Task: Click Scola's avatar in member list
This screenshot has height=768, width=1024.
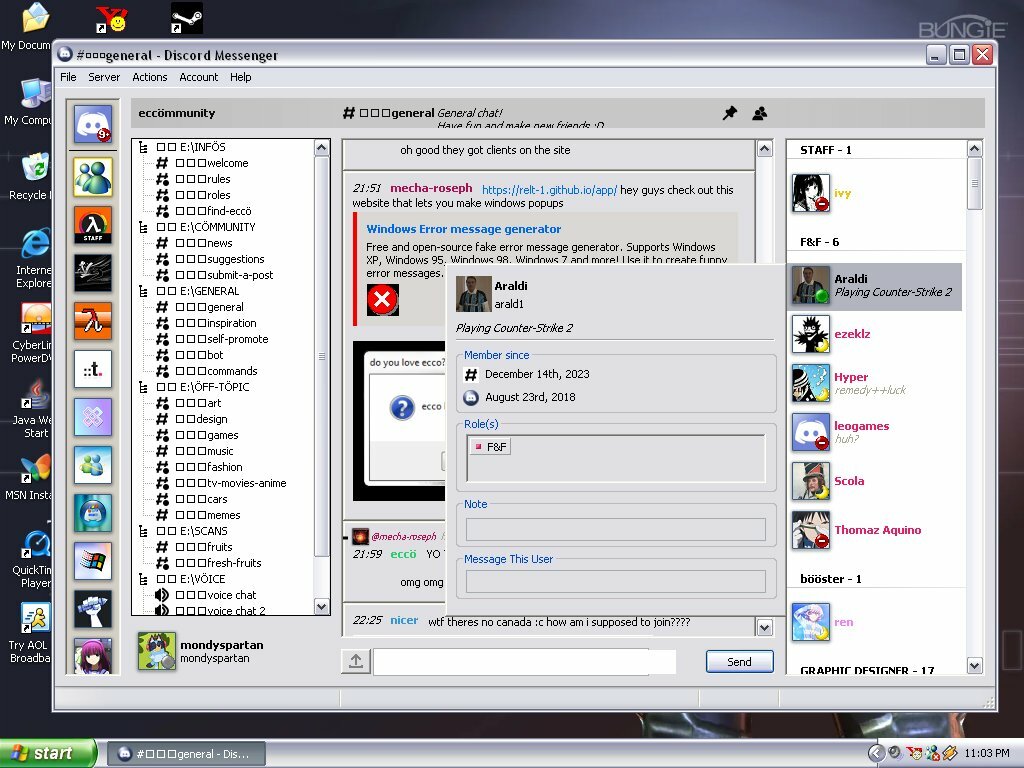Action: tap(811, 481)
